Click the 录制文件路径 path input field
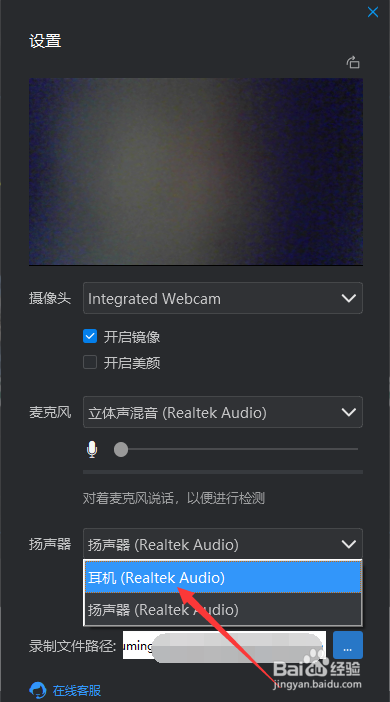 (x=224, y=646)
